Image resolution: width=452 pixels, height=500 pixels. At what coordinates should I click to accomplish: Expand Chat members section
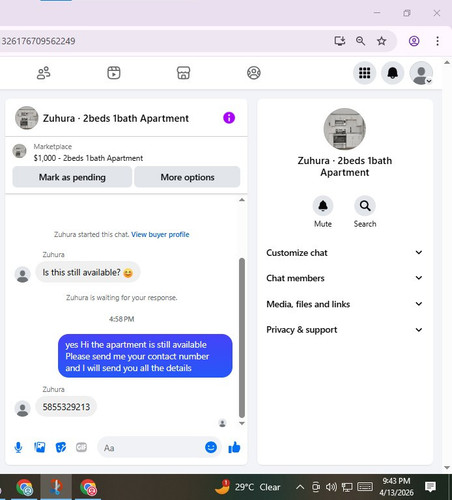coord(344,278)
